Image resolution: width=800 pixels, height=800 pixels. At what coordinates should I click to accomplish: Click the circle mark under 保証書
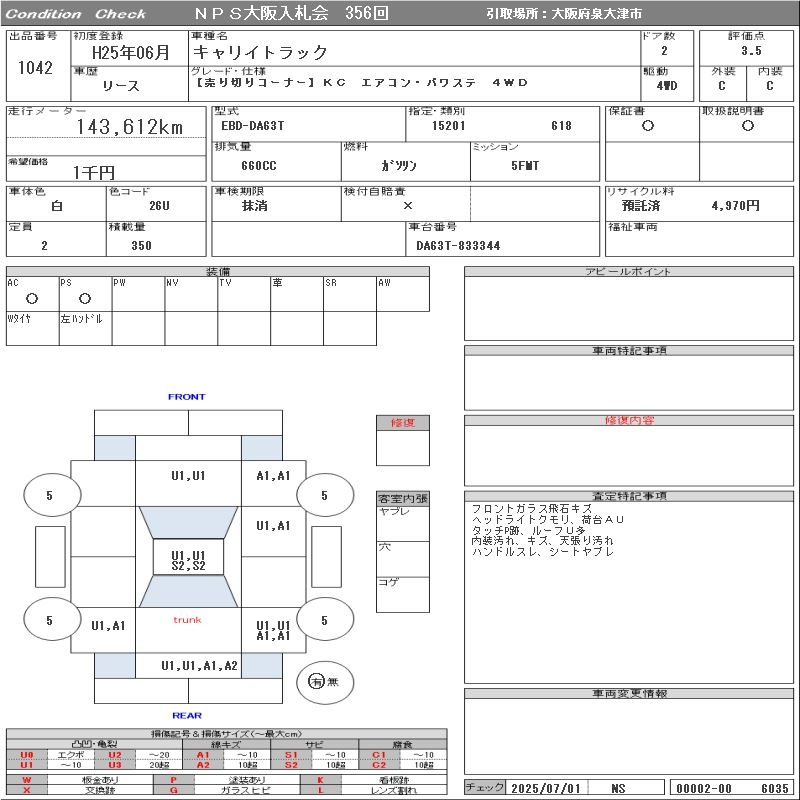pos(648,126)
